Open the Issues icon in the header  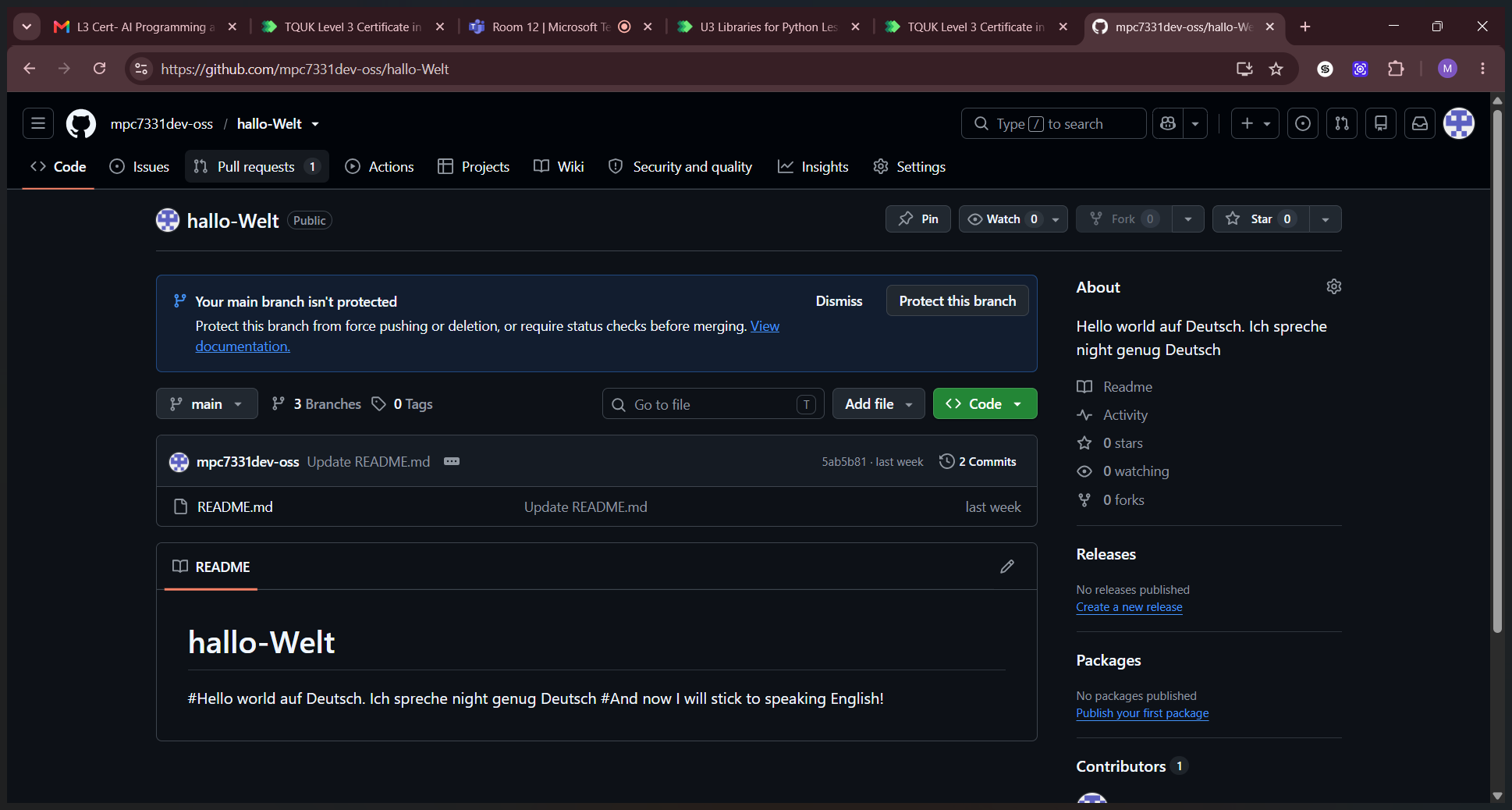pyautogui.click(x=1302, y=123)
